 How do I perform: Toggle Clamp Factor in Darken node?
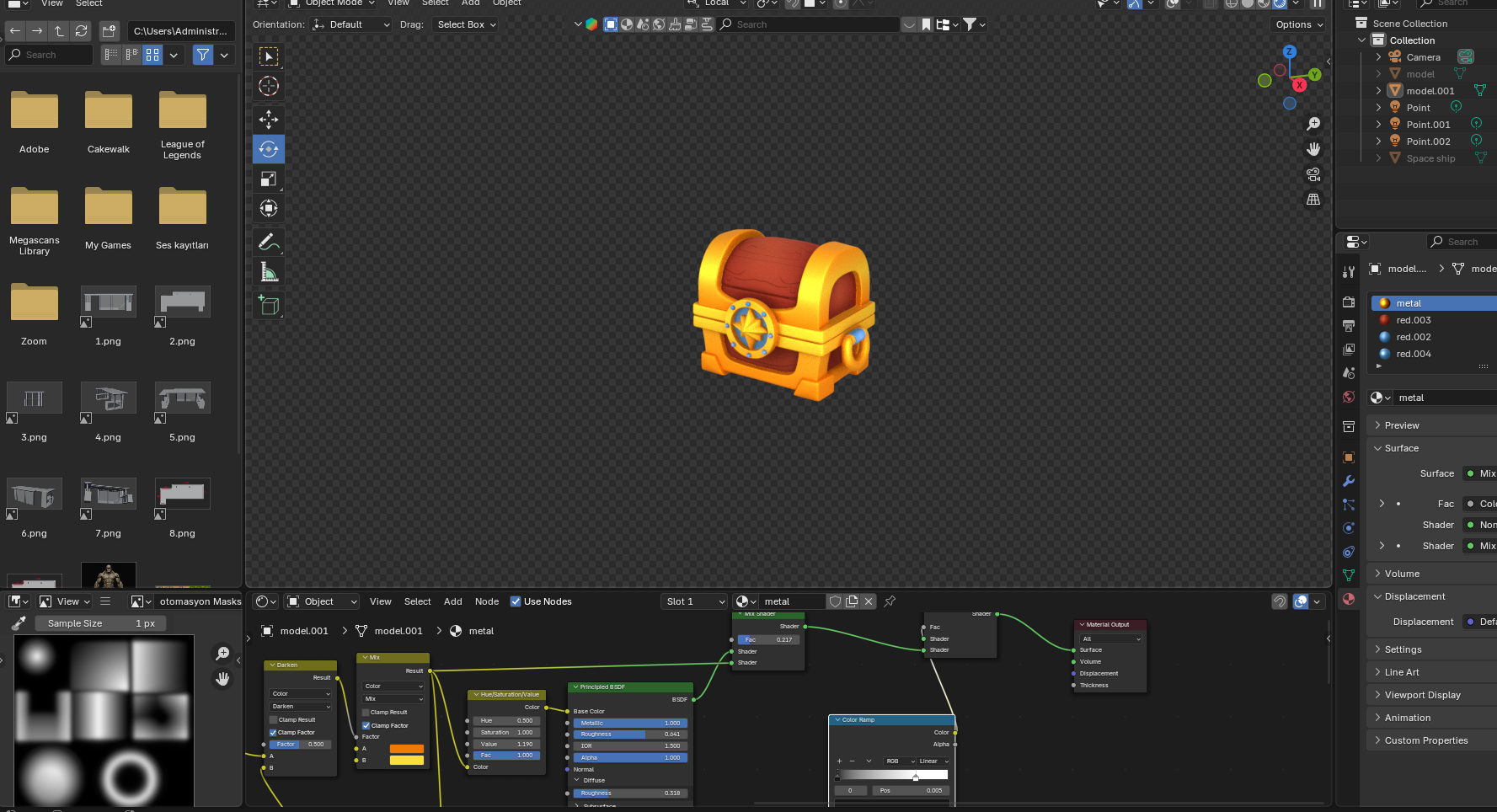(x=273, y=733)
